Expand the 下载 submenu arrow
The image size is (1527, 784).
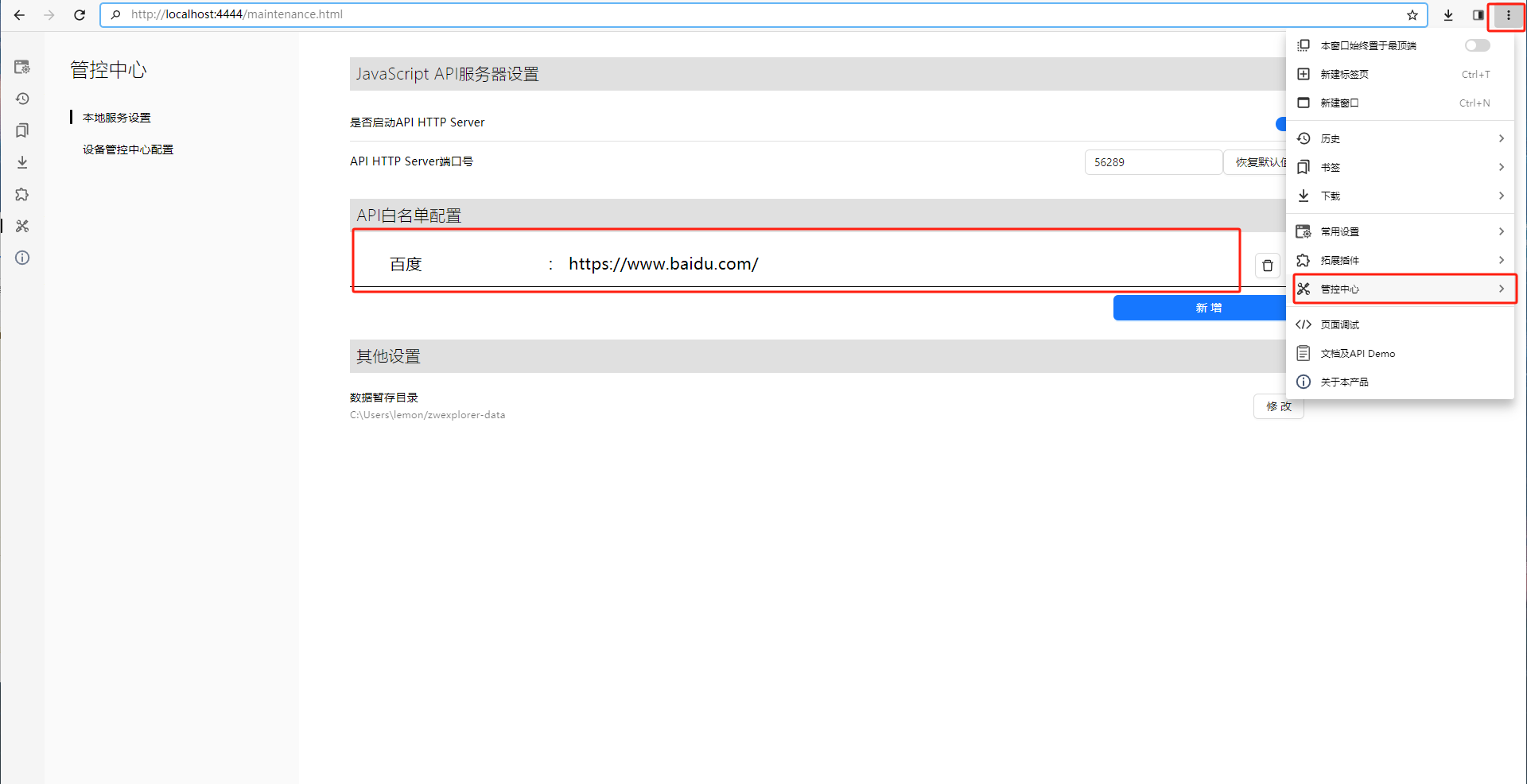1501,196
